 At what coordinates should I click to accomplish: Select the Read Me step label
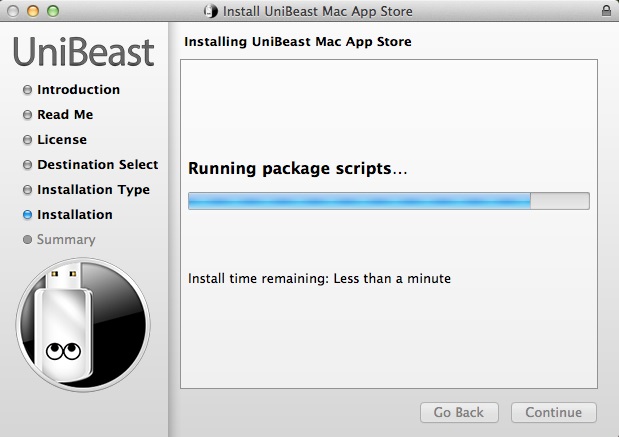[x=65, y=114]
